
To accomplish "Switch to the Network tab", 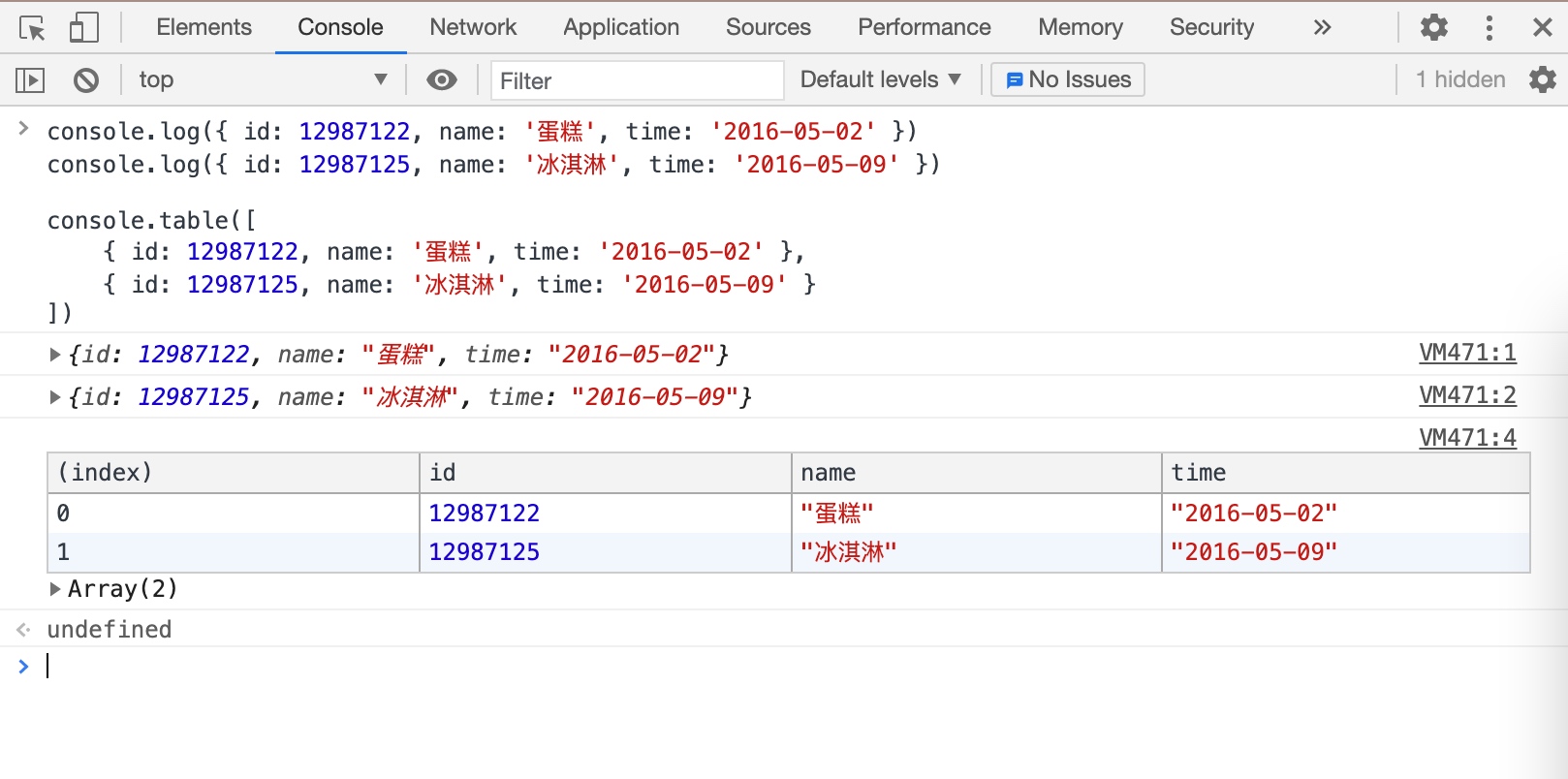I will [473, 28].
